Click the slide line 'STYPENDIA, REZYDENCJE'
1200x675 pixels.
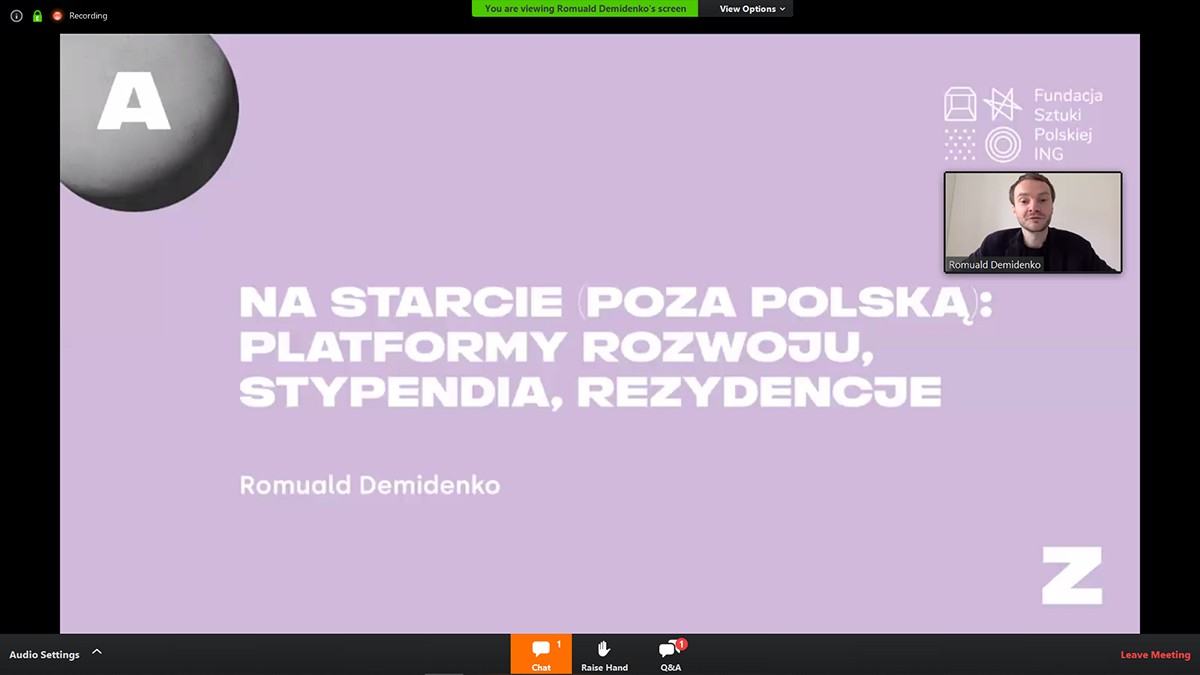[x=590, y=391]
